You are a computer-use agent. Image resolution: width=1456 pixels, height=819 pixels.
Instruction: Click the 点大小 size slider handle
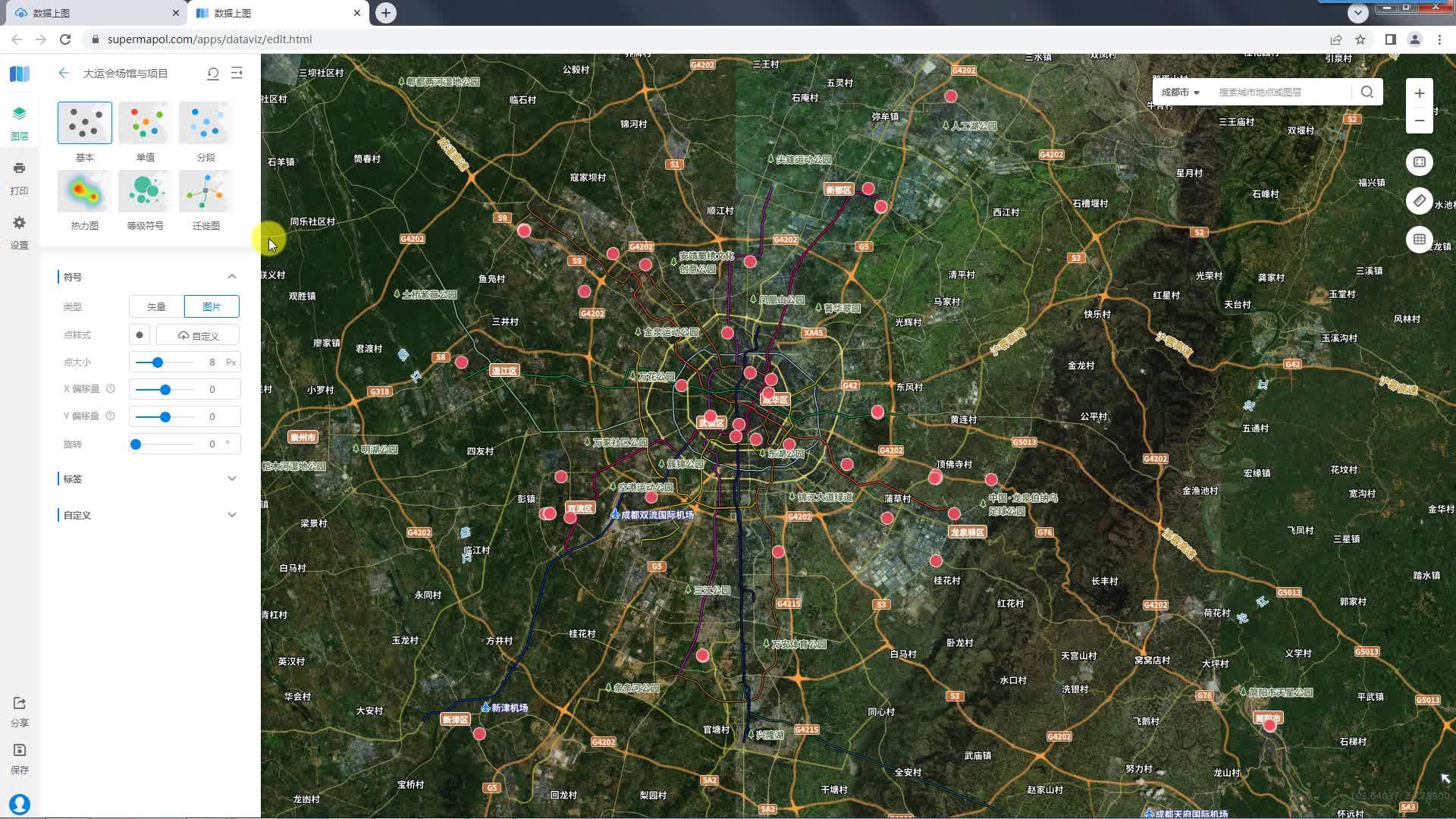(158, 362)
